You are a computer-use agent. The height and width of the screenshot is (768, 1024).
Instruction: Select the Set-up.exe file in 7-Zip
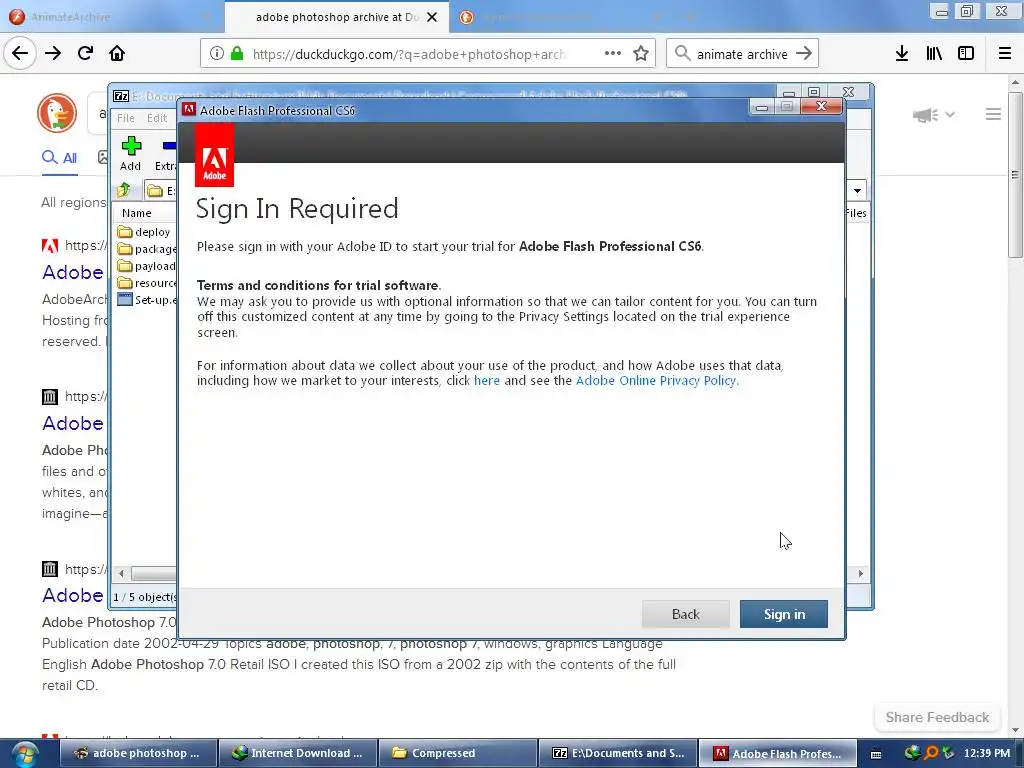(146, 300)
